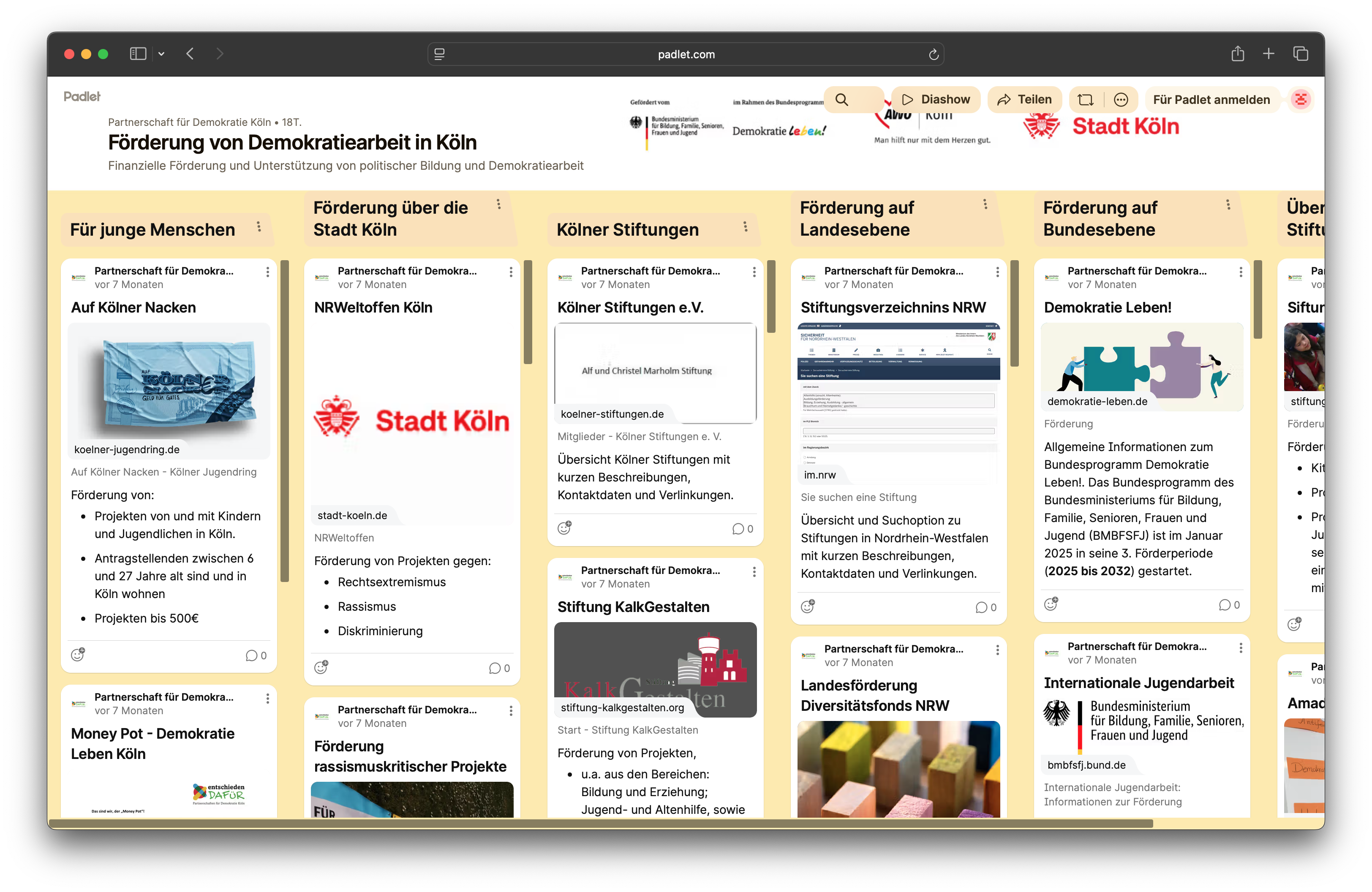Open comments on Auf Kölner Nacken post
The width and height of the screenshot is (1372, 892).
[256, 655]
